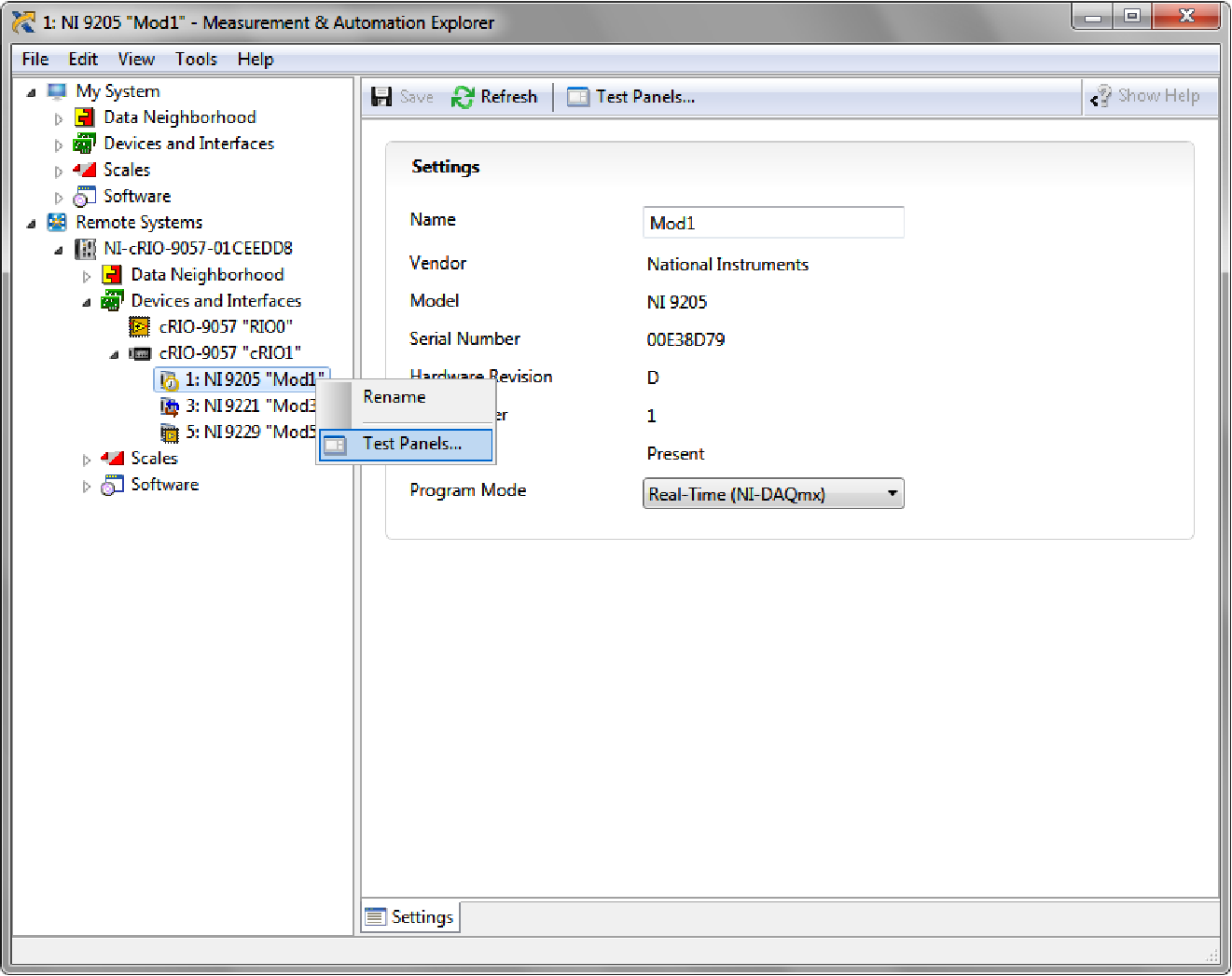Expand Software under My System
Screen dimensions: 1232x976
pos(59,198)
